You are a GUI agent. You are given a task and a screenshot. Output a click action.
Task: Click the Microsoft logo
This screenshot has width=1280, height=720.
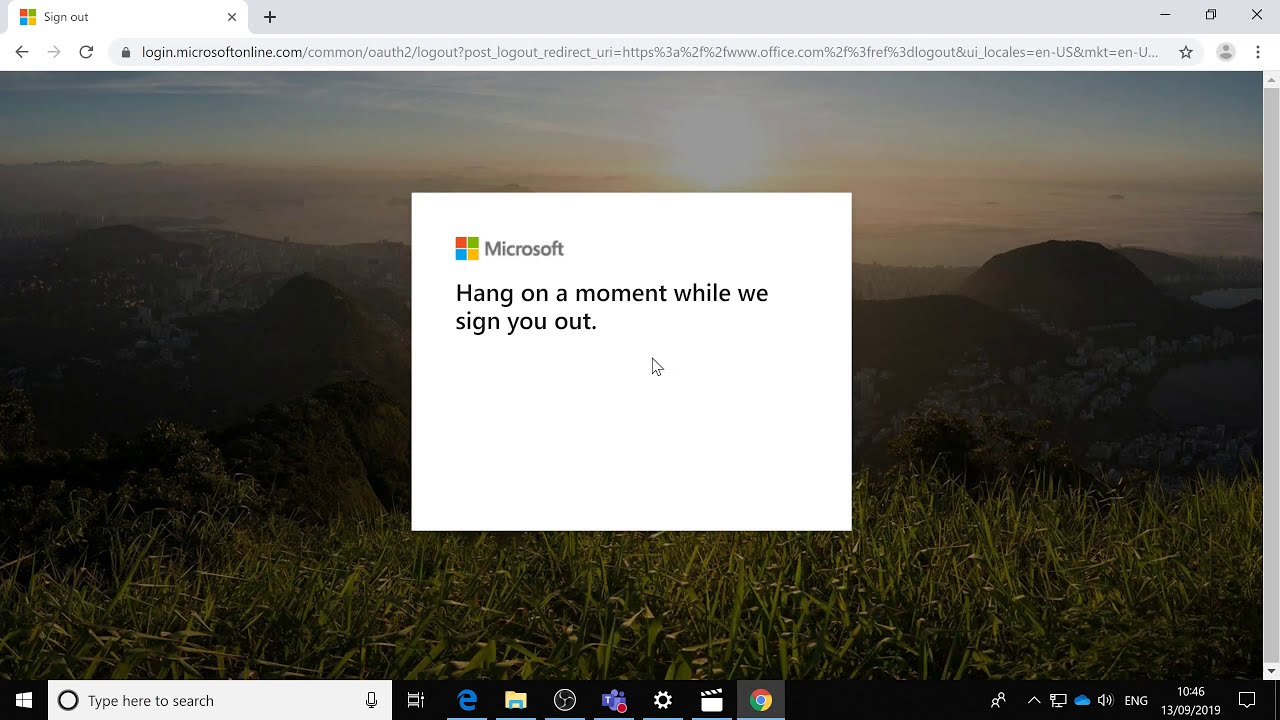tap(510, 248)
